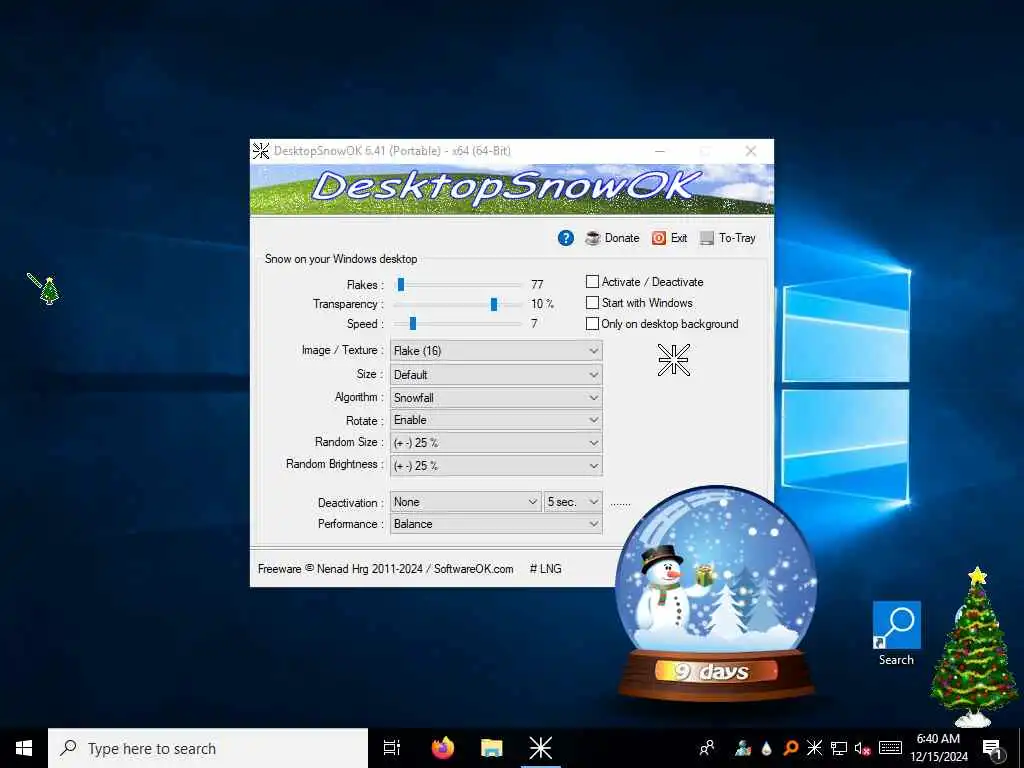Click the DesktopSnowOK banner image
Image resolution: width=1024 pixels, height=768 pixels.
[512, 189]
